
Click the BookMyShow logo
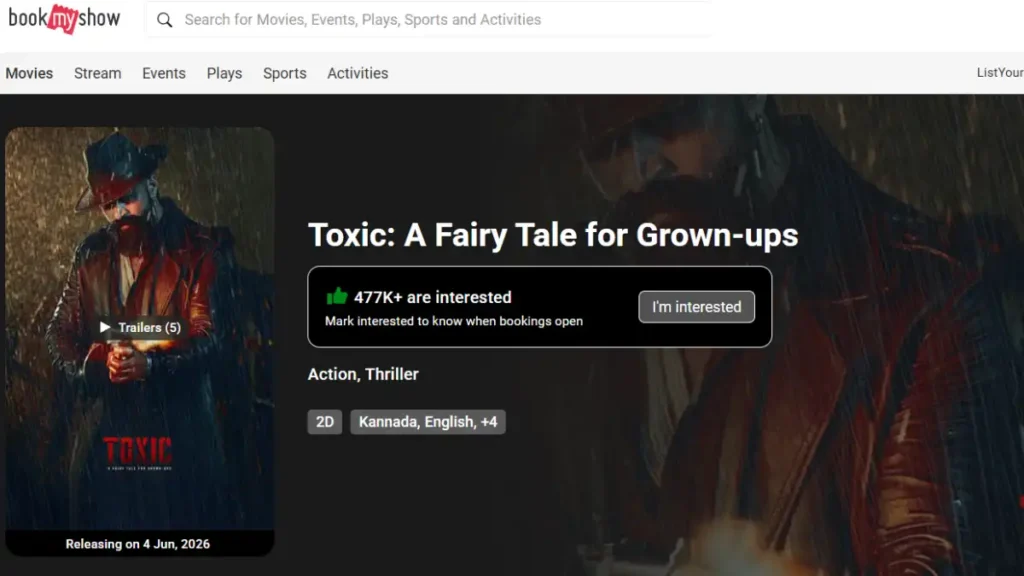click(x=64, y=20)
